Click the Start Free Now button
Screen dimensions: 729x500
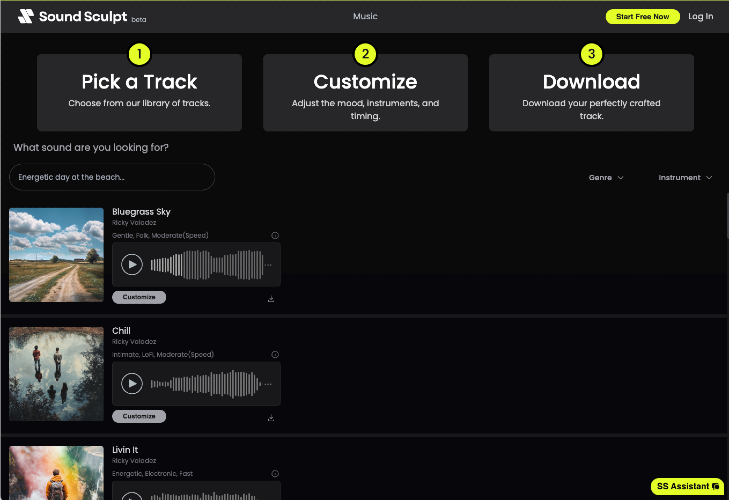click(643, 17)
